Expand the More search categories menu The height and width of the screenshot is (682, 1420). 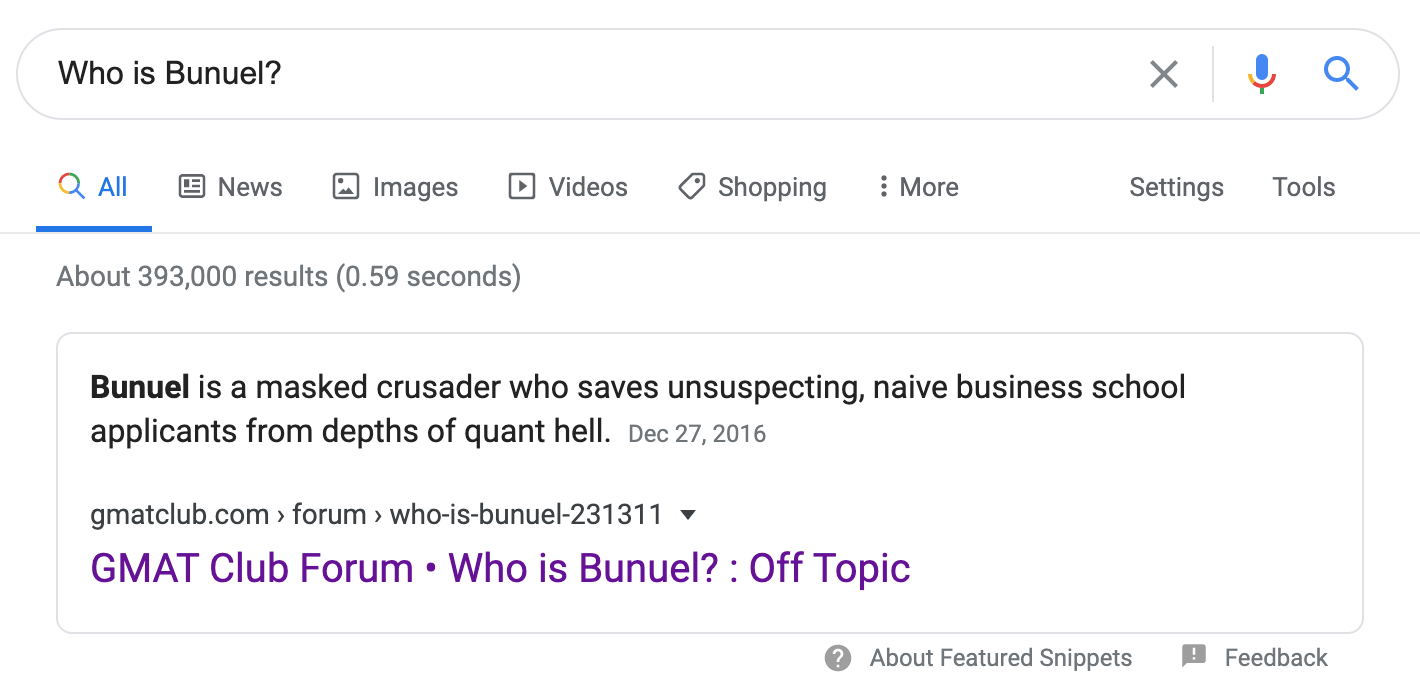[x=918, y=187]
